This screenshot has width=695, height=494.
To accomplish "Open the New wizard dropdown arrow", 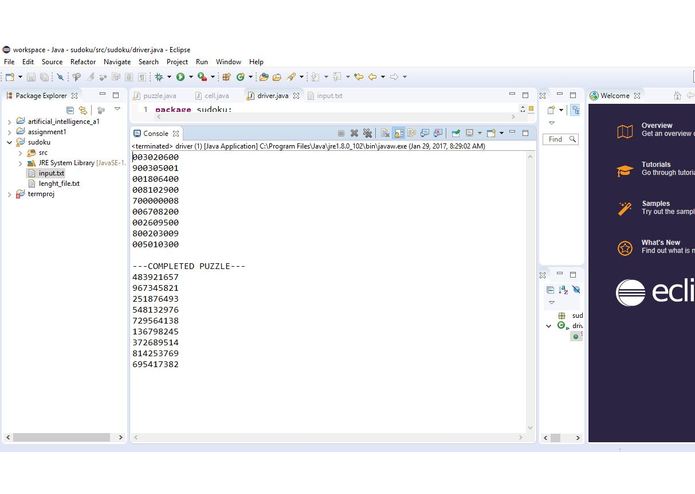I will point(20,77).
